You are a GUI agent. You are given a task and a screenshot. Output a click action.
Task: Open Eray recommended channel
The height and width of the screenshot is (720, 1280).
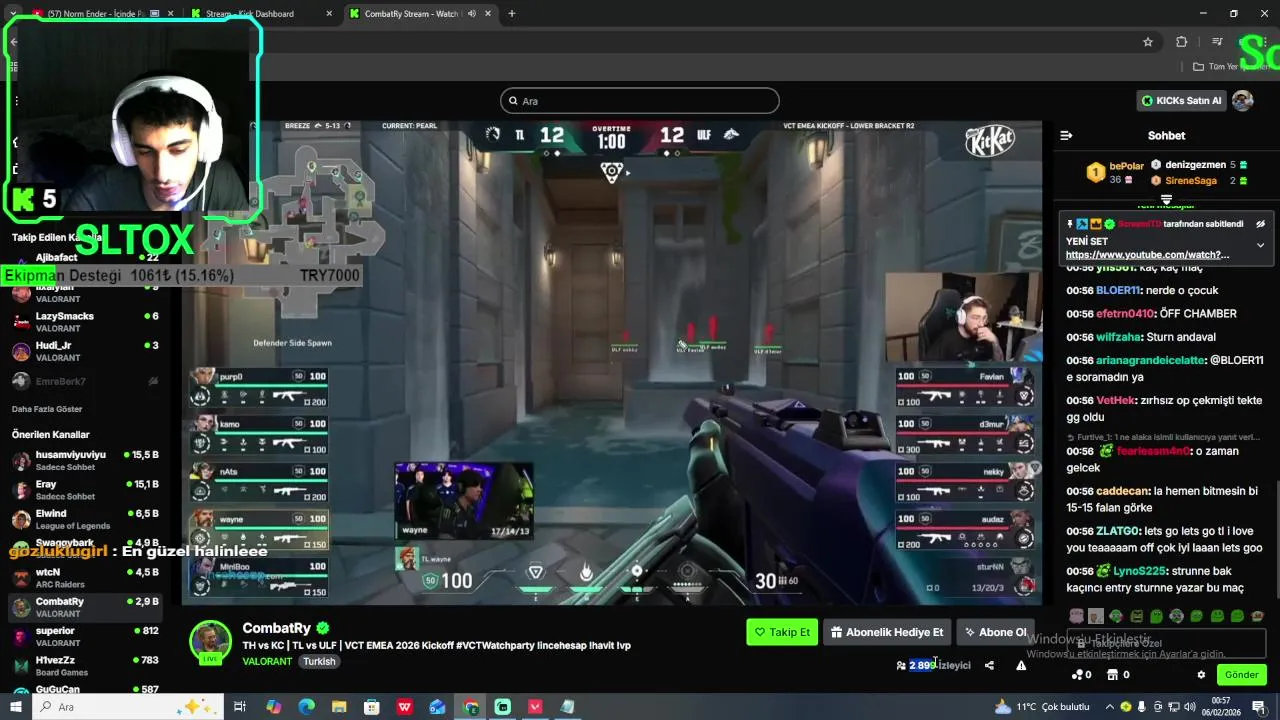84,490
